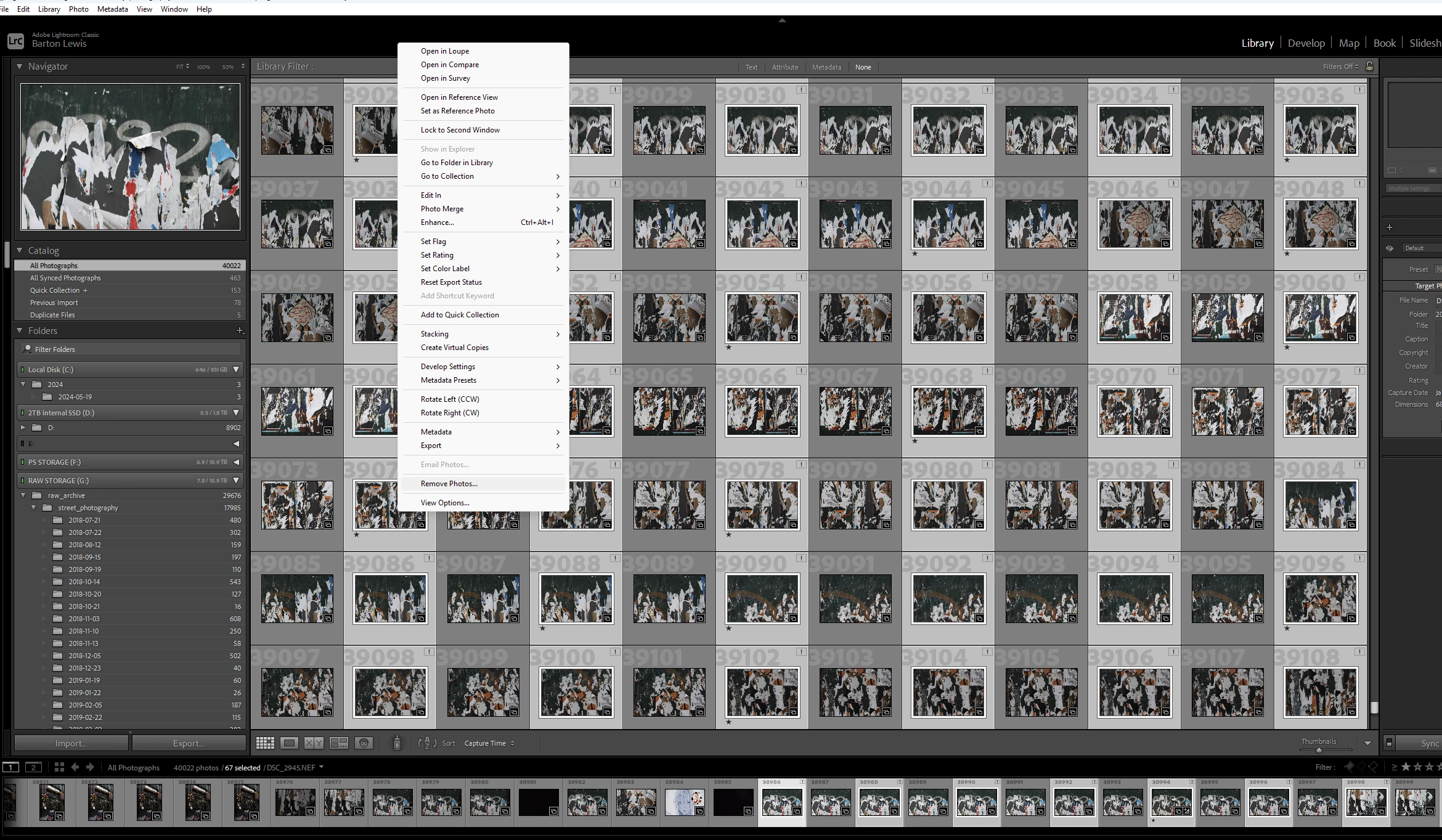Choose Remove Photos... from context menu
This screenshot has height=840, width=1442.
click(449, 484)
